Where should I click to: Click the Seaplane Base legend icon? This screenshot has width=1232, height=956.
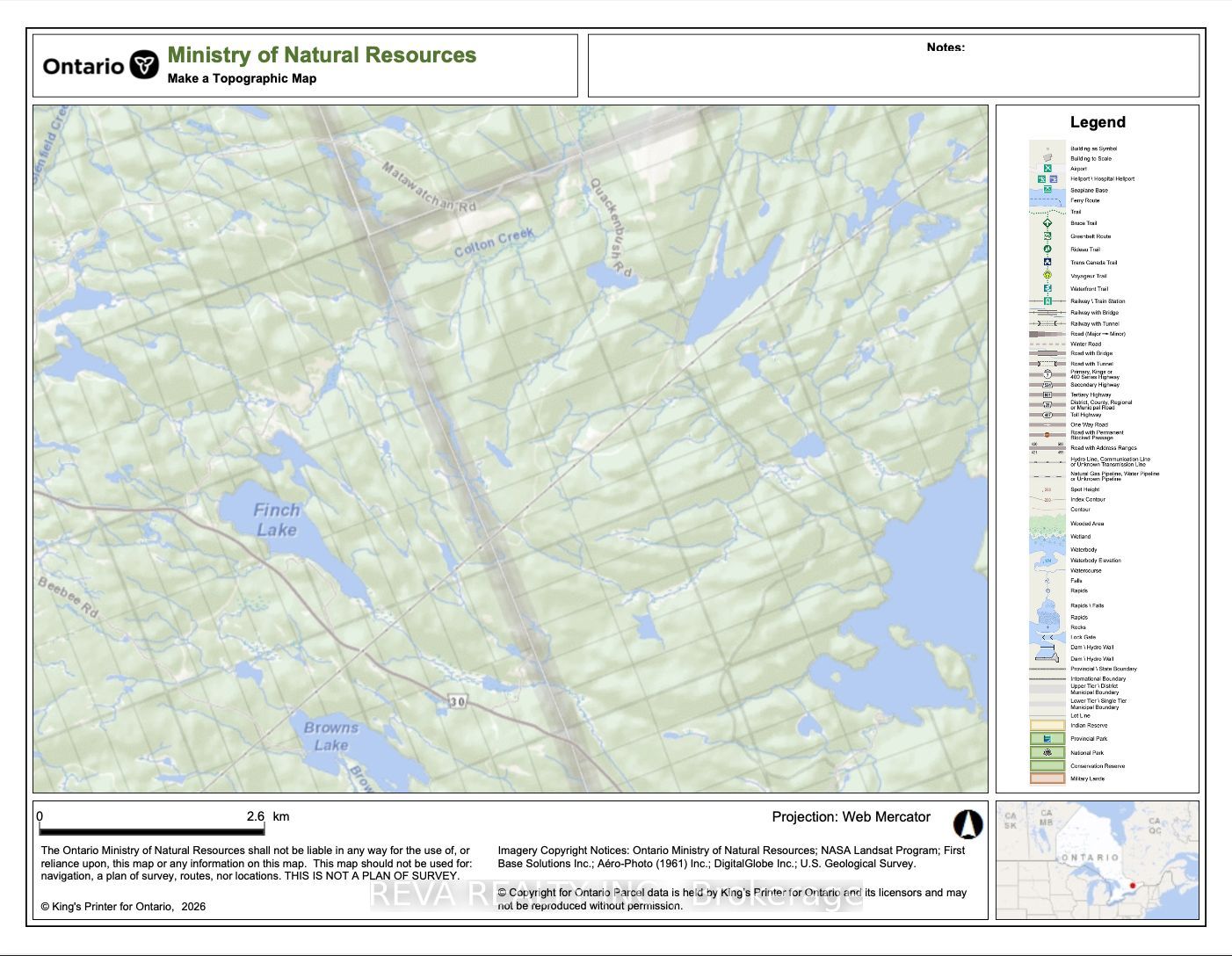(1047, 190)
